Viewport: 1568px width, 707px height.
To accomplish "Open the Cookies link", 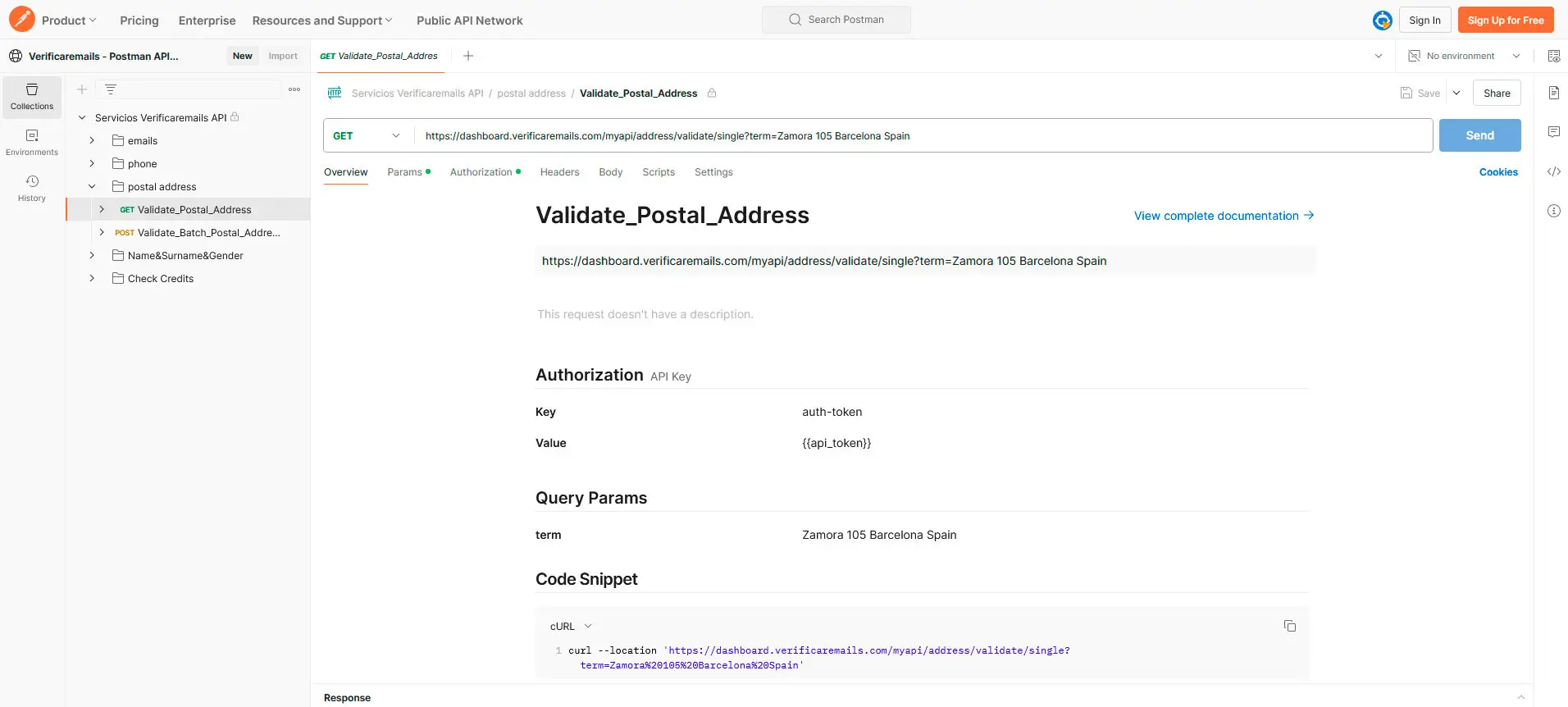I will [x=1498, y=172].
